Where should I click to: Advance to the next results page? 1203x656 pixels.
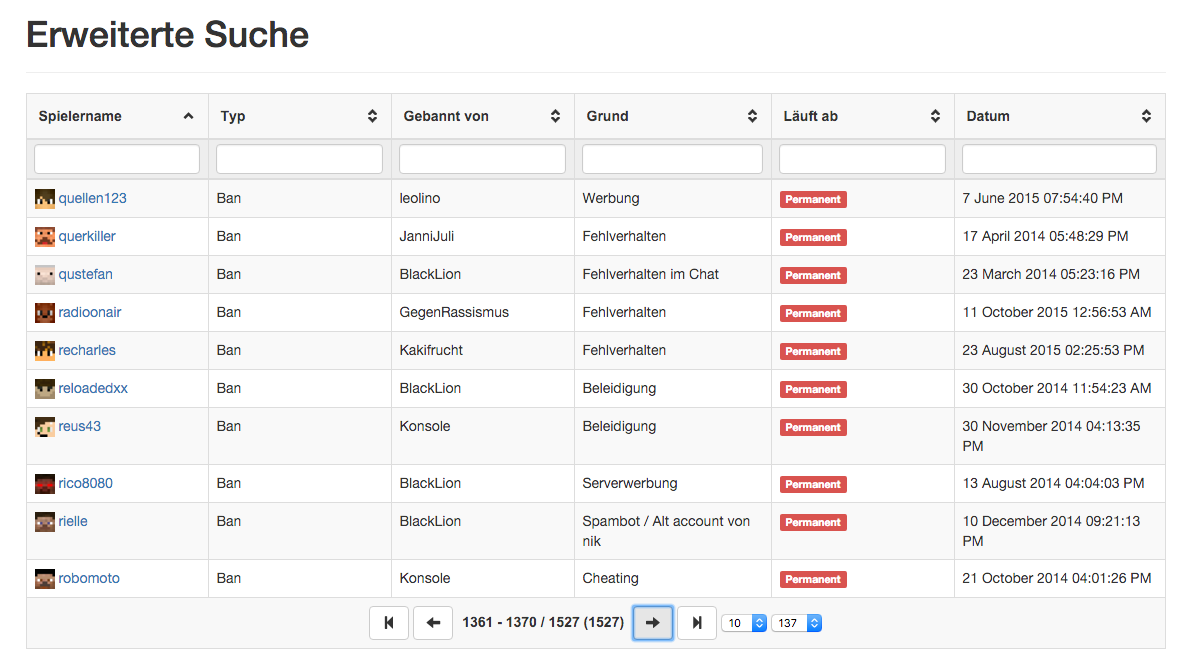652,622
